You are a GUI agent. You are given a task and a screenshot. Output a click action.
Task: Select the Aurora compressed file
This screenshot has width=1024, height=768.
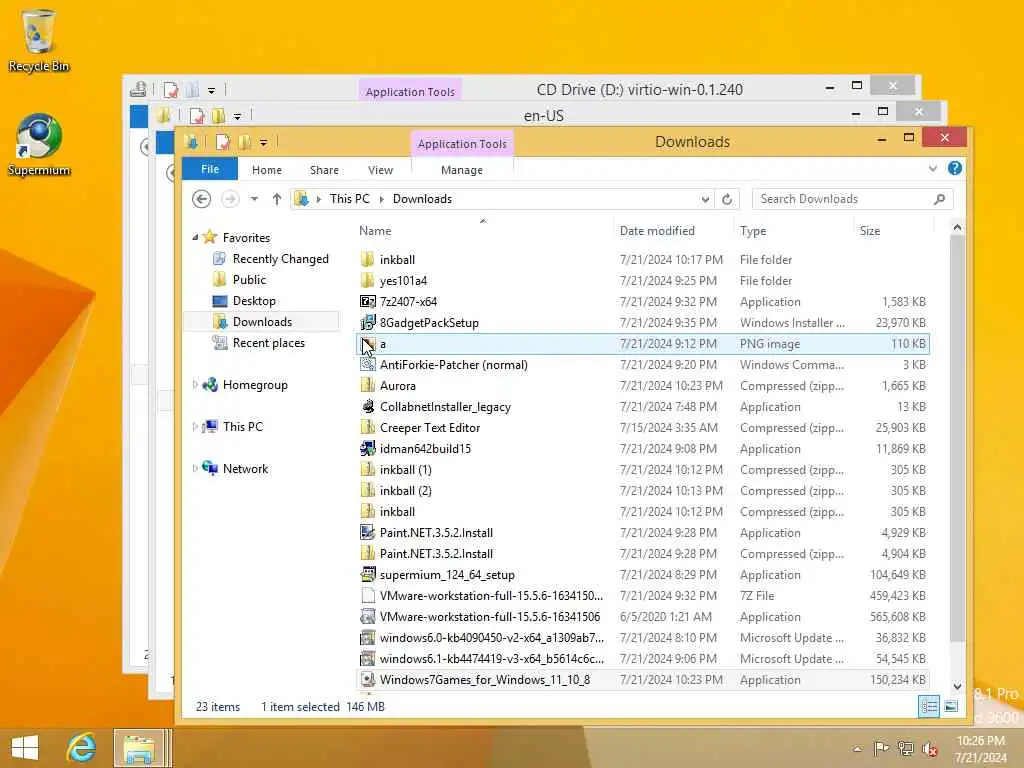click(643, 386)
